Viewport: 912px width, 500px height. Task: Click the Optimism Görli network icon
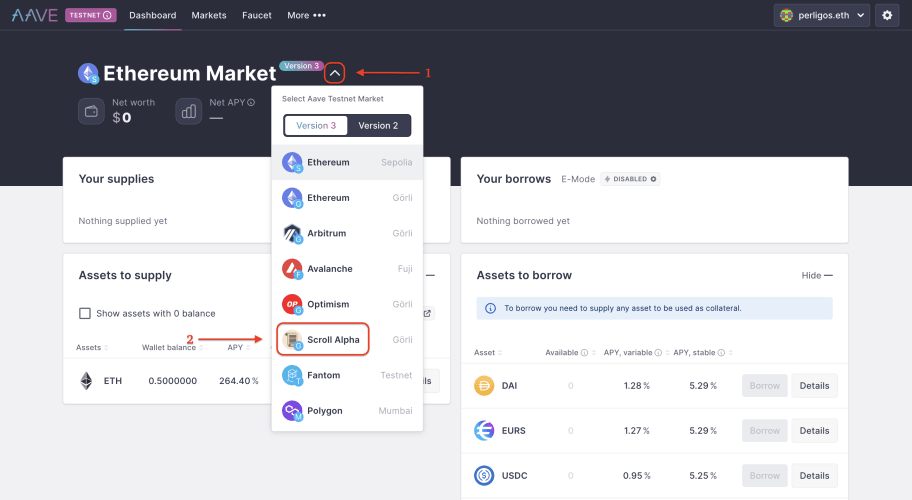tap(292, 304)
